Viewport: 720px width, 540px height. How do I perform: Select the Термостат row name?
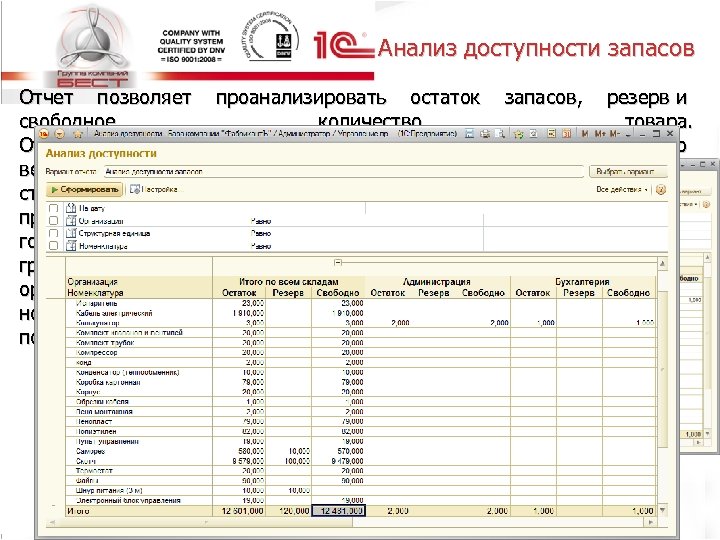[94, 471]
